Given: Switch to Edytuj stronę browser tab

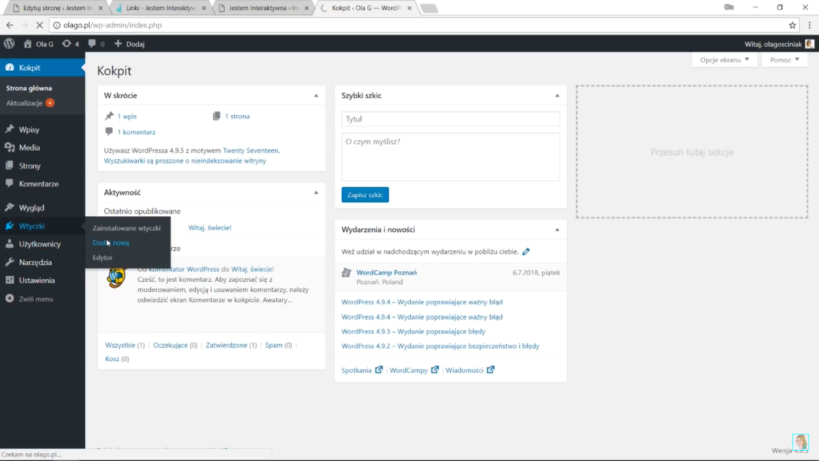Looking at the screenshot, I should pyautogui.click(x=56, y=8).
